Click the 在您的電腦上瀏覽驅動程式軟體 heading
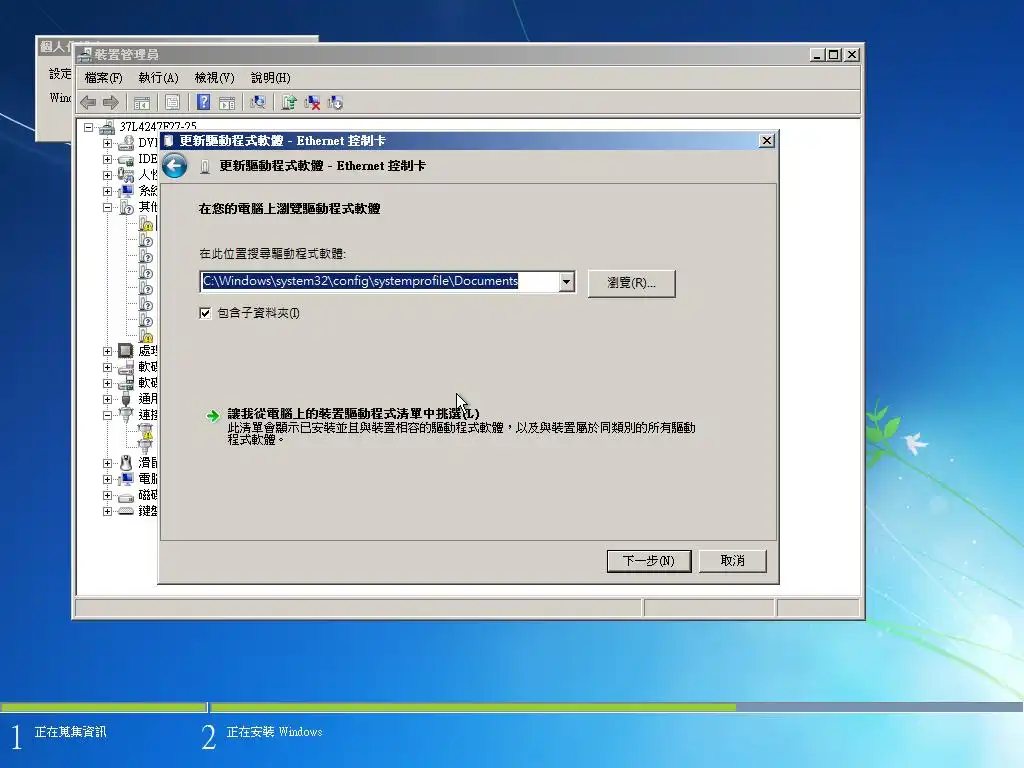Image resolution: width=1024 pixels, height=768 pixels. [x=289, y=209]
